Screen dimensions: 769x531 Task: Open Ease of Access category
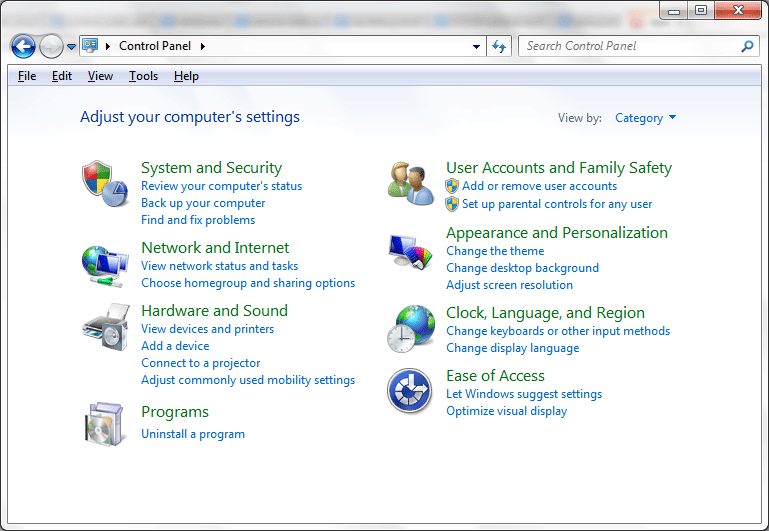coord(495,376)
